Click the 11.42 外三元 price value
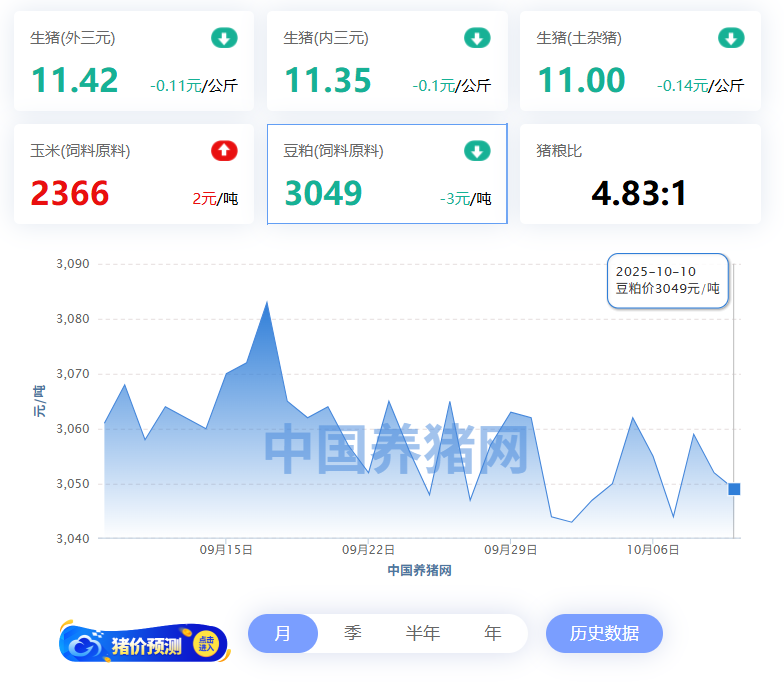Image resolution: width=784 pixels, height=695 pixels. (x=75, y=80)
